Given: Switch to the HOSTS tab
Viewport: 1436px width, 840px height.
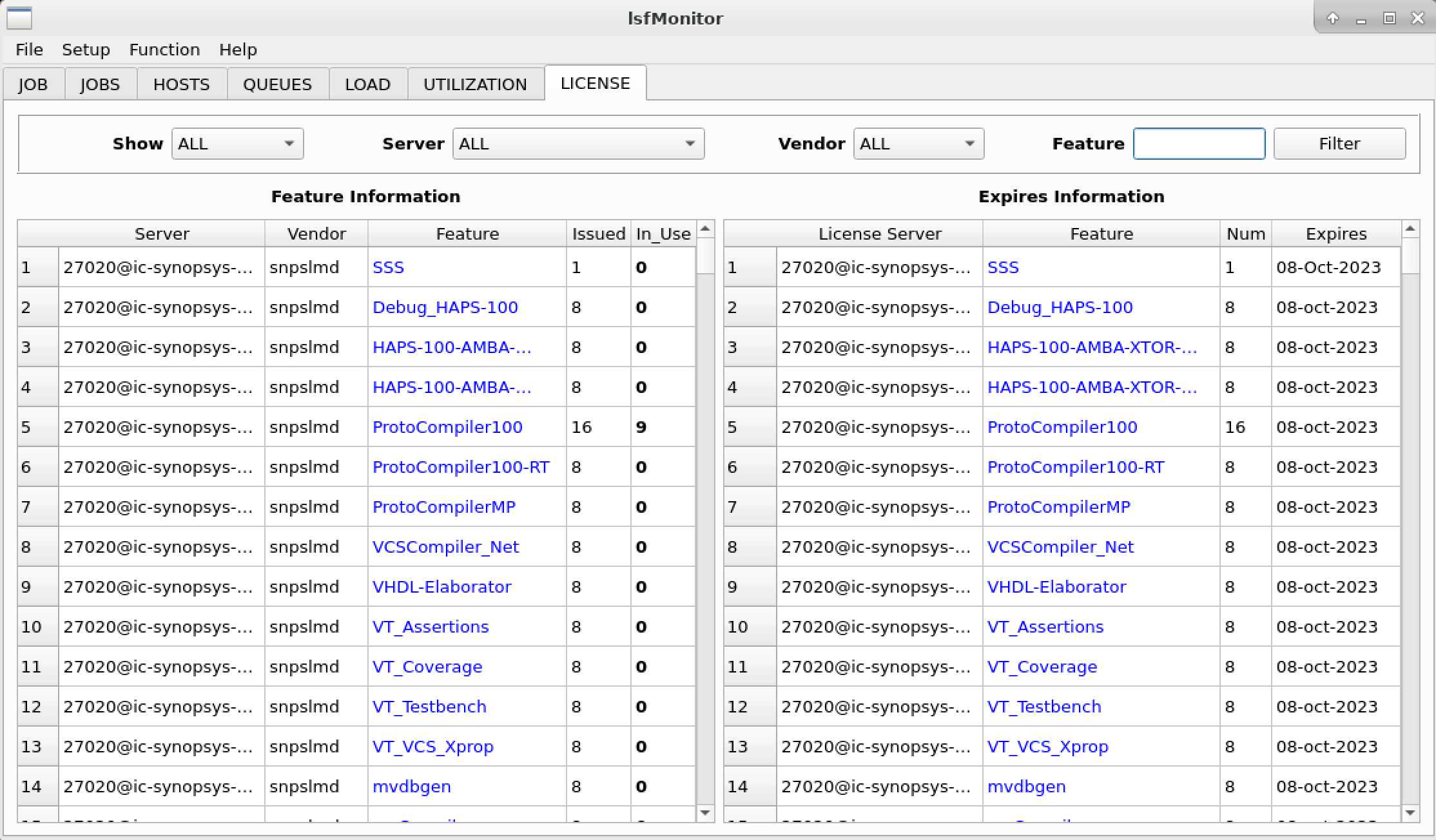Looking at the screenshot, I should tap(181, 84).
